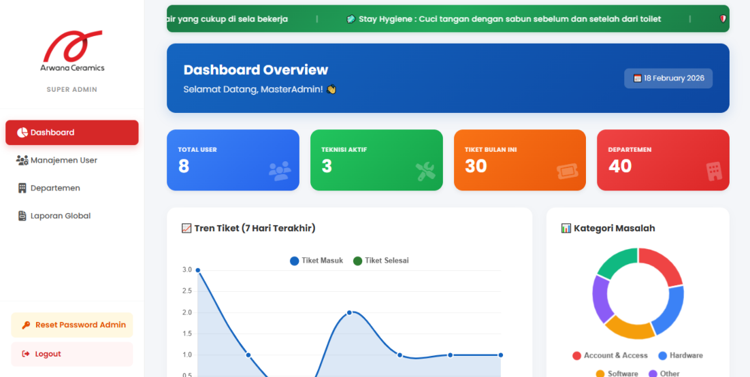Screen dimensions: 750x377
Task: Open the Dashboard menu item
Action: click(x=72, y=133)
